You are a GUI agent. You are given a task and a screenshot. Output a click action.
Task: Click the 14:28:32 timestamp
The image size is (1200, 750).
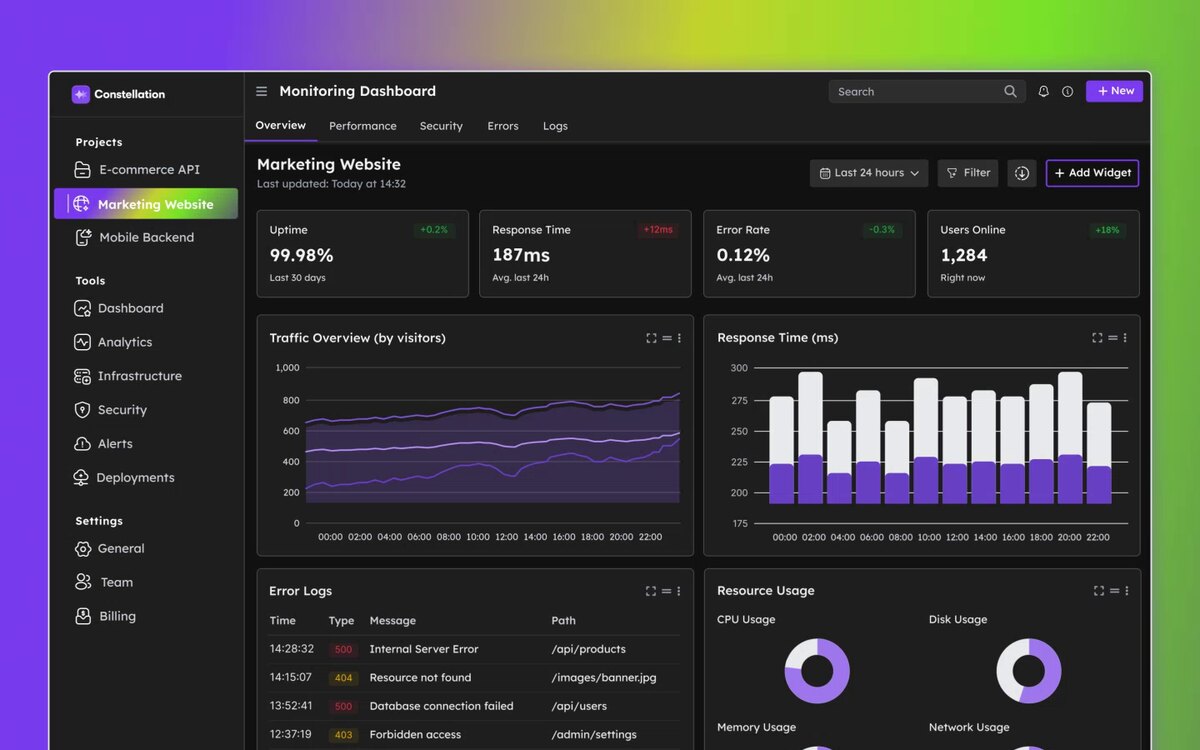(x=291, y=649)
